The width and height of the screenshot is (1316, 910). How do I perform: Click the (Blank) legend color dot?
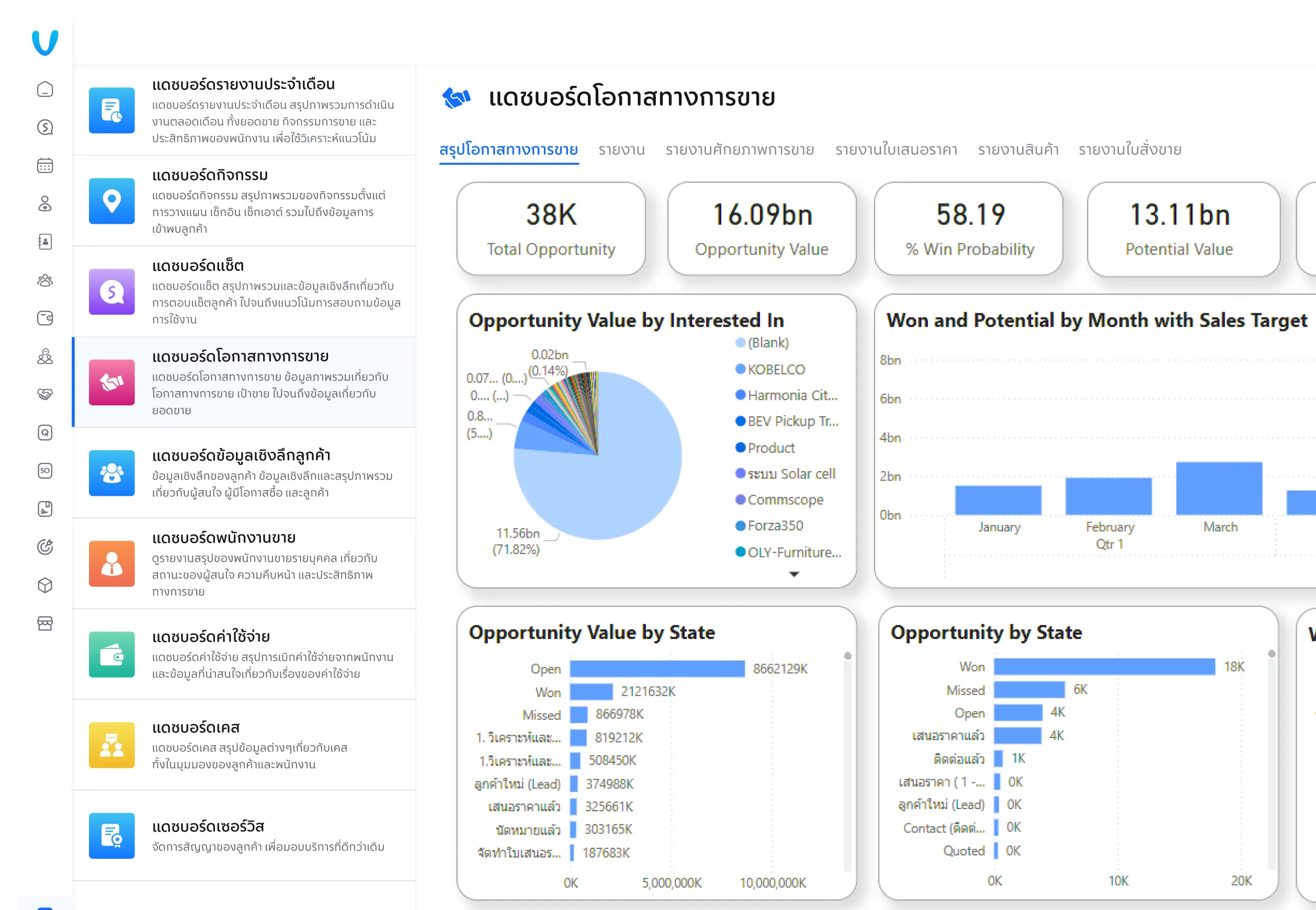pyautogui.click(x=740, y=343)
